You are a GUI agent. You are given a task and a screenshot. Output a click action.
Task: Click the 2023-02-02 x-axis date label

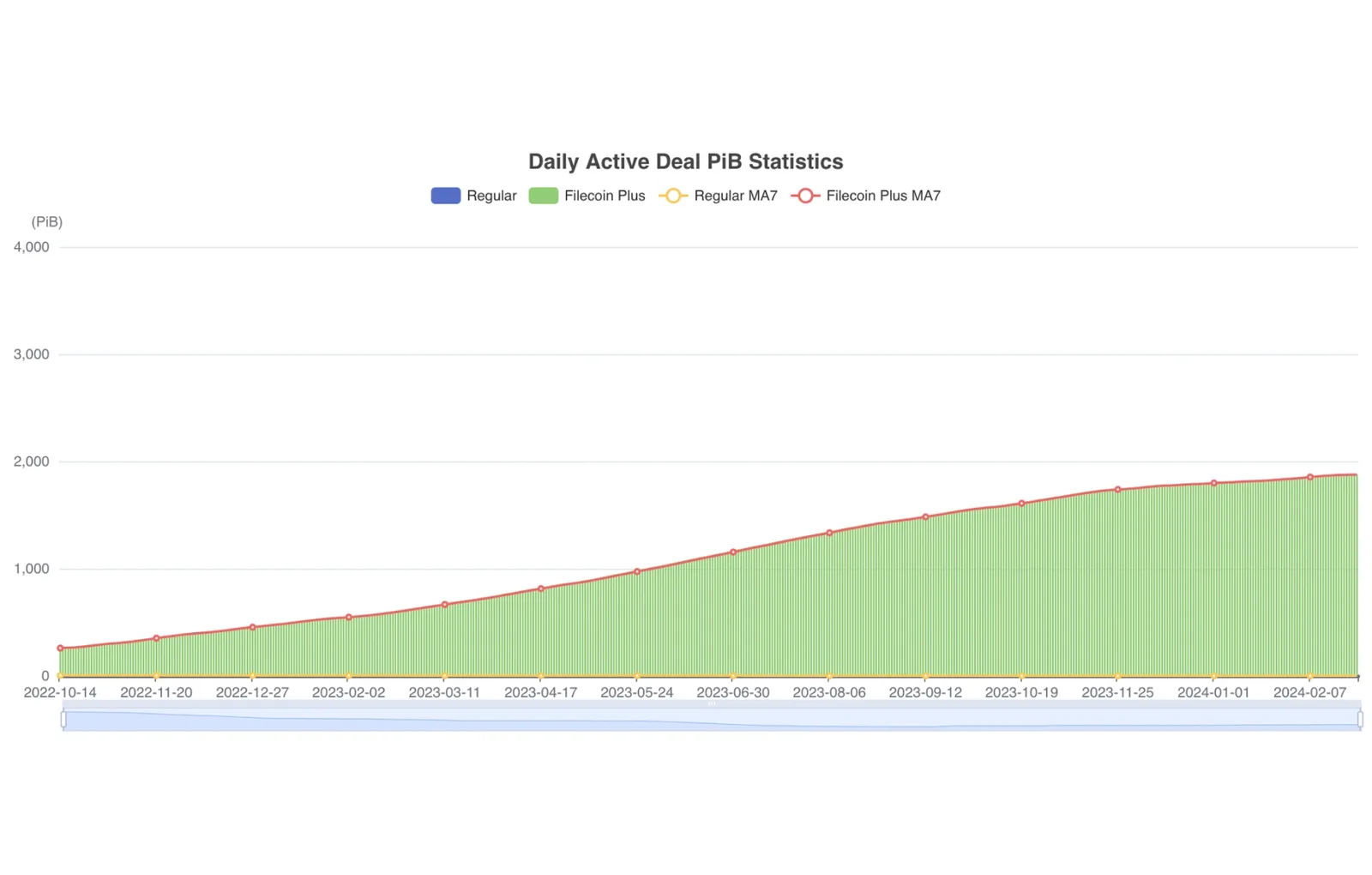tap(348, 692)
